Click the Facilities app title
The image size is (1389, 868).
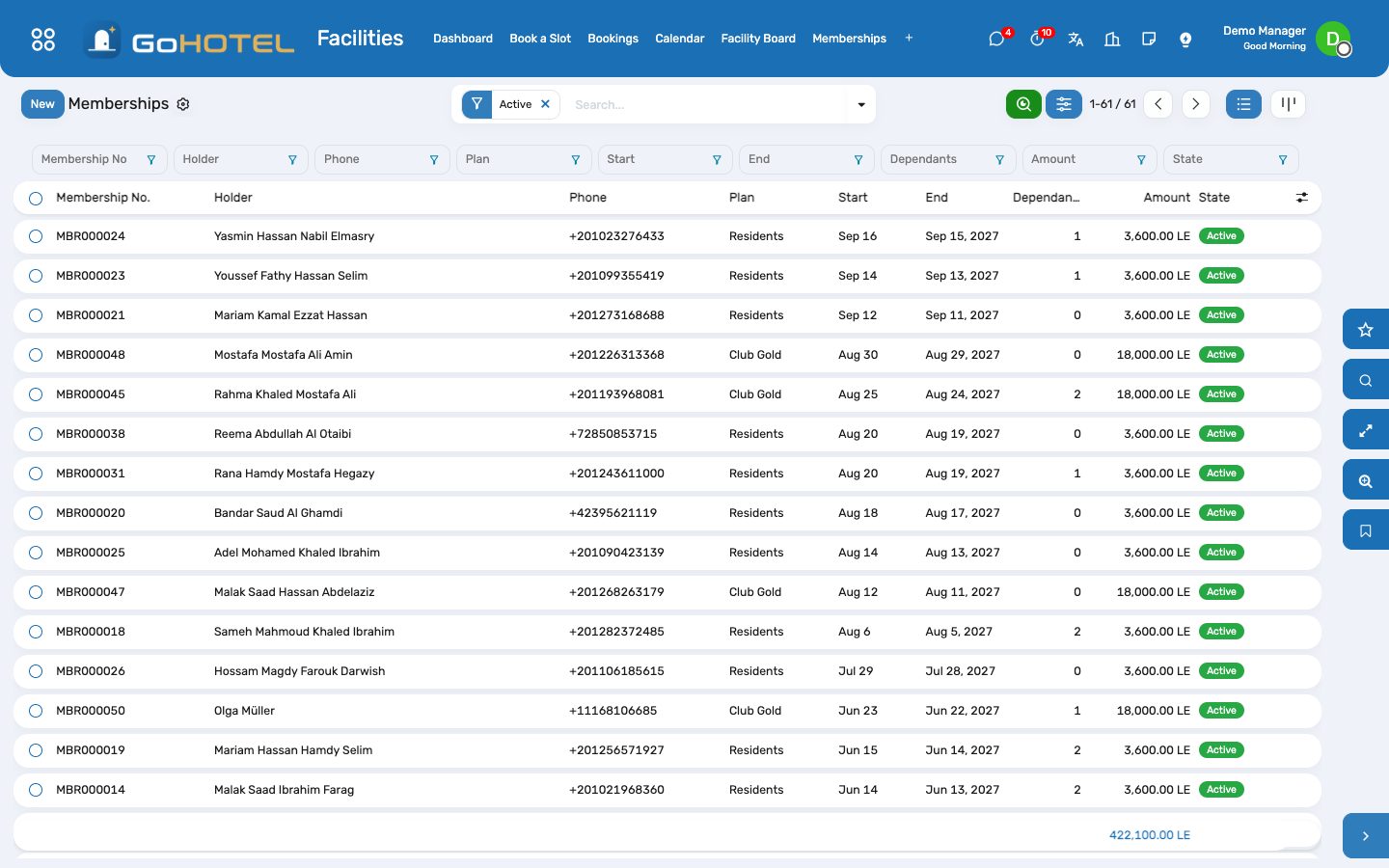(x=360, y=39)
